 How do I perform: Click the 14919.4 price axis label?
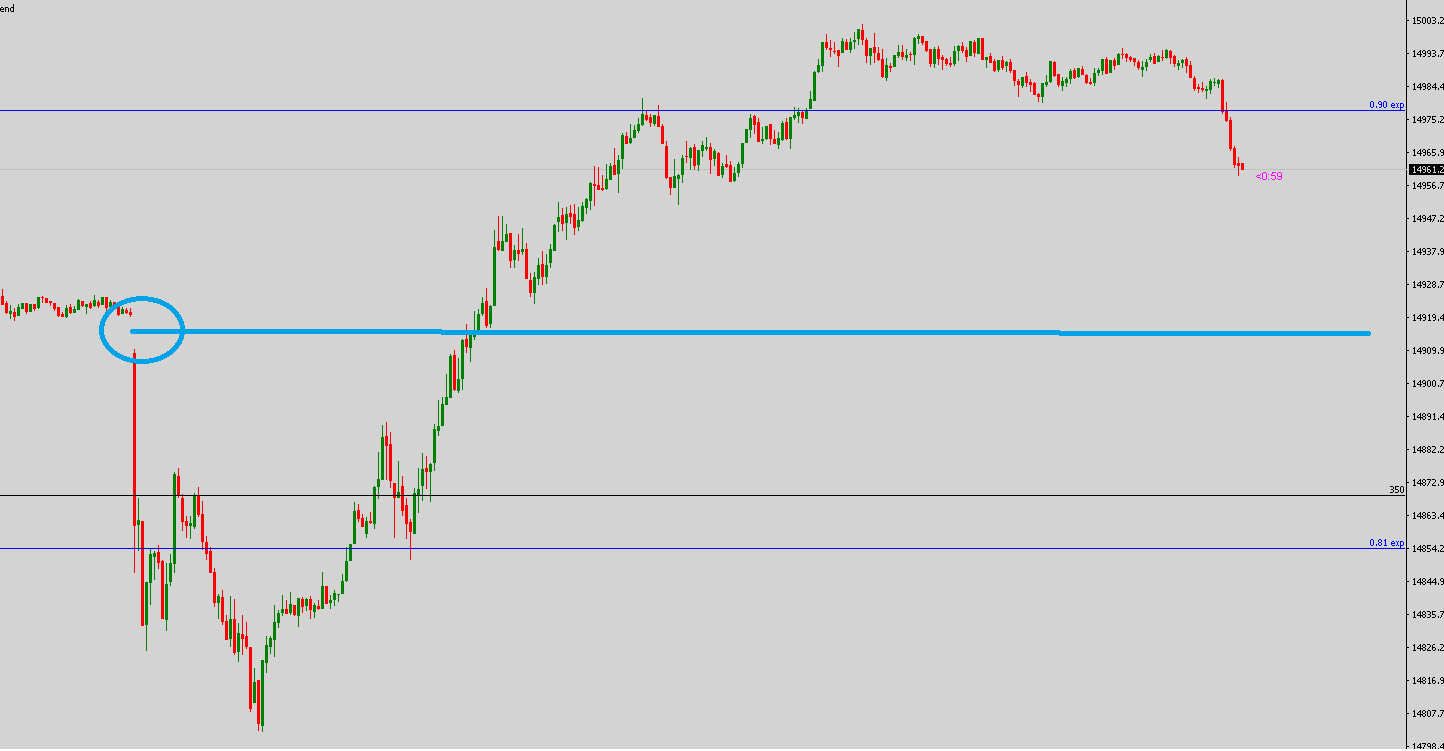pyautogui.click(x=1425, y=318)
